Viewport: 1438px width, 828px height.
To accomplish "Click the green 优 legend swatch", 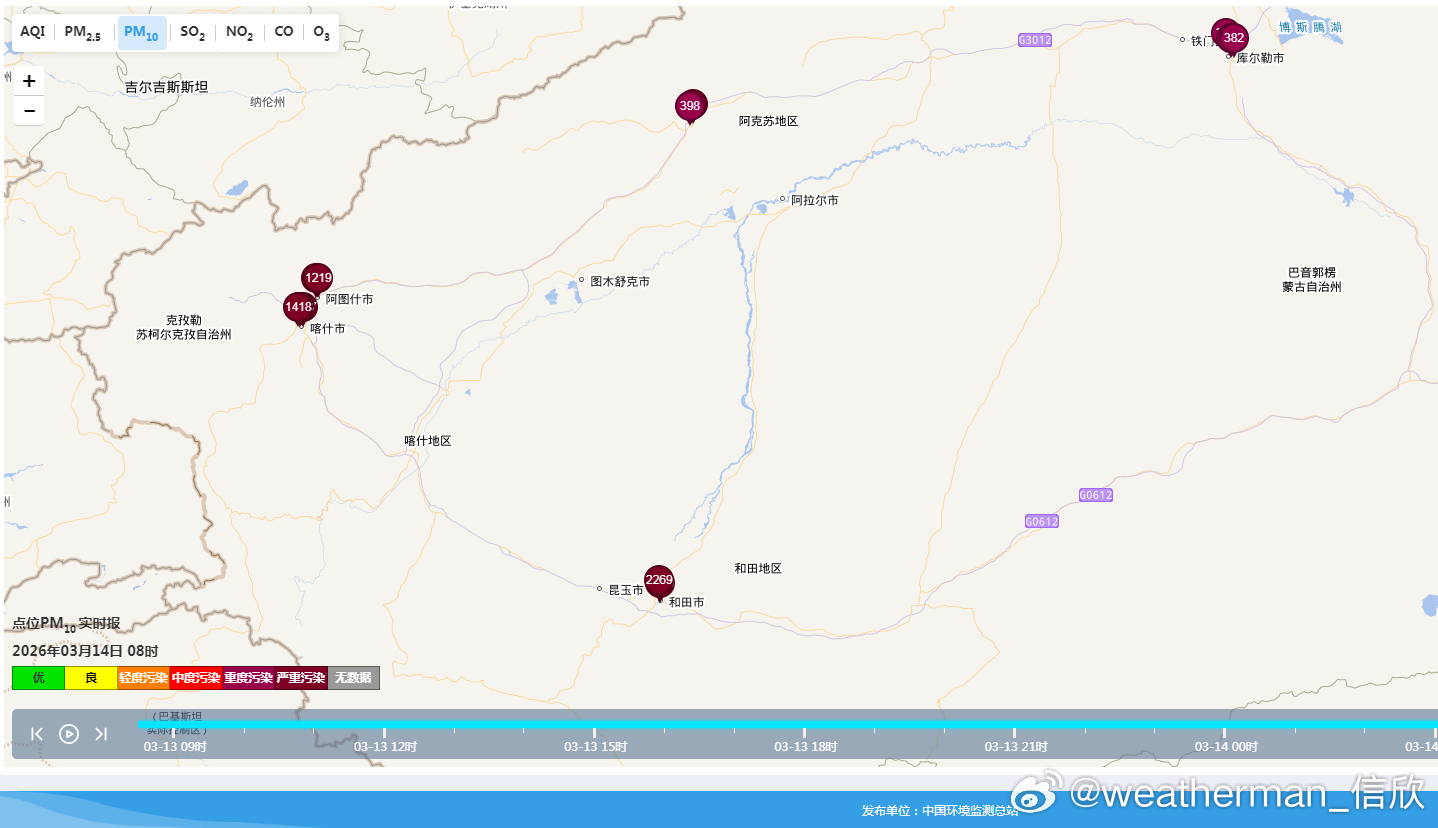I will (x=39, y=678).
